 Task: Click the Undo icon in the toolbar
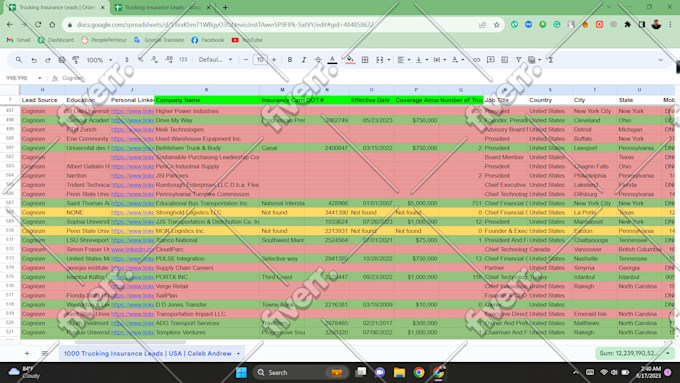[34, 60]
